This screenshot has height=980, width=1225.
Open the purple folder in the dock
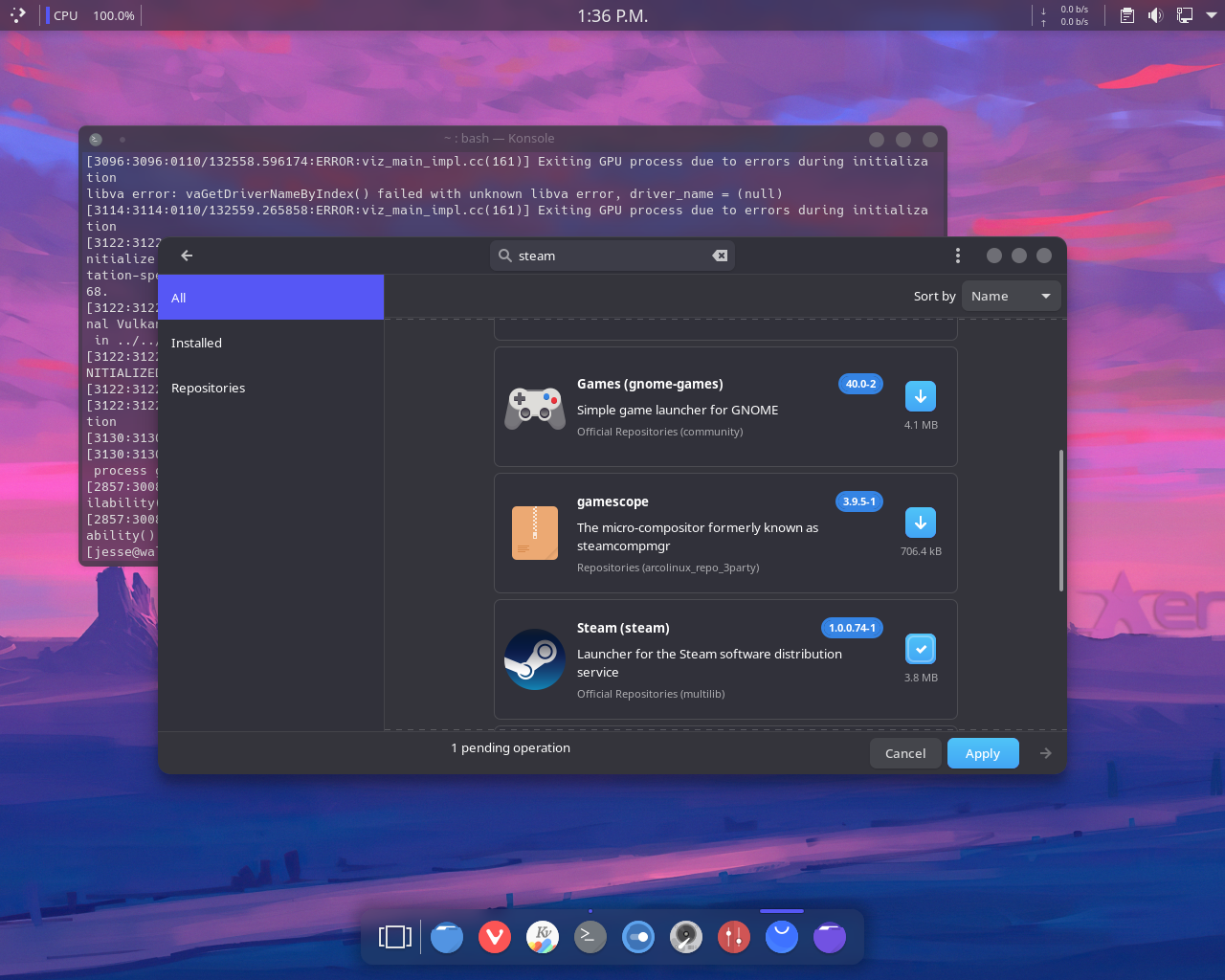pos(830,937)
